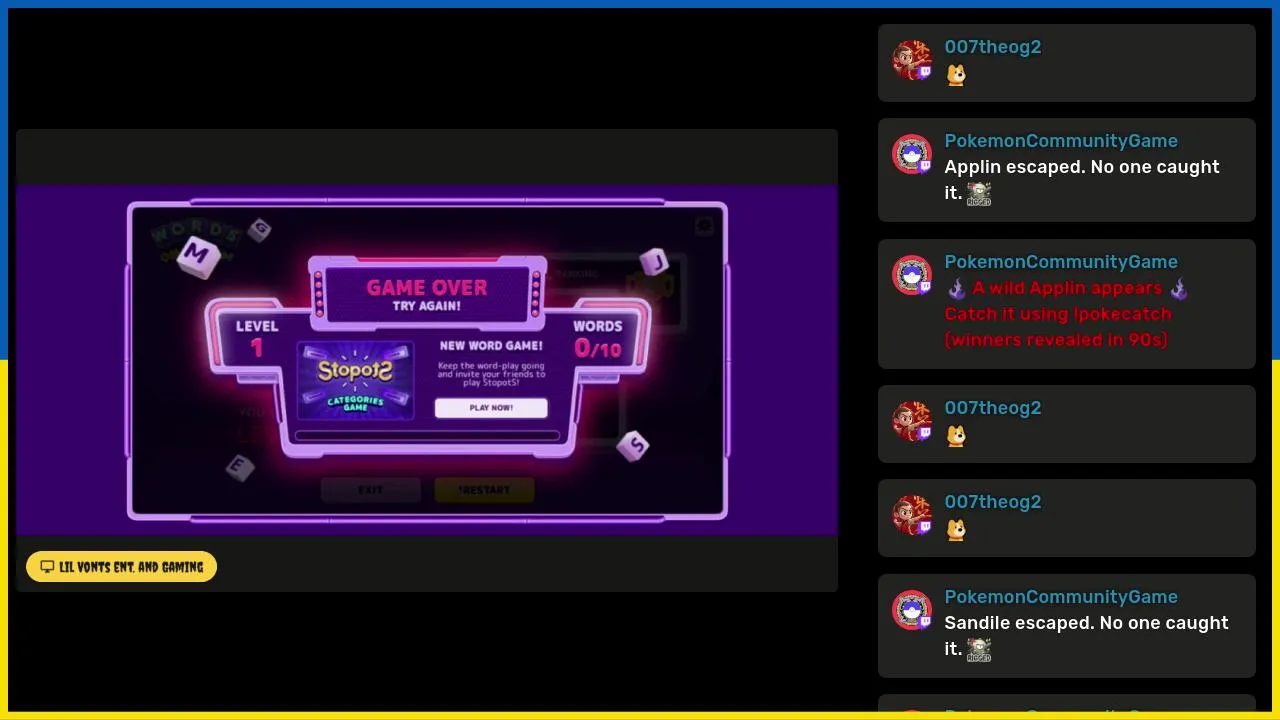1280x720 pixels.
Task: Click the avatar beside the wild Applin message
Action: [x=911, y=275]
